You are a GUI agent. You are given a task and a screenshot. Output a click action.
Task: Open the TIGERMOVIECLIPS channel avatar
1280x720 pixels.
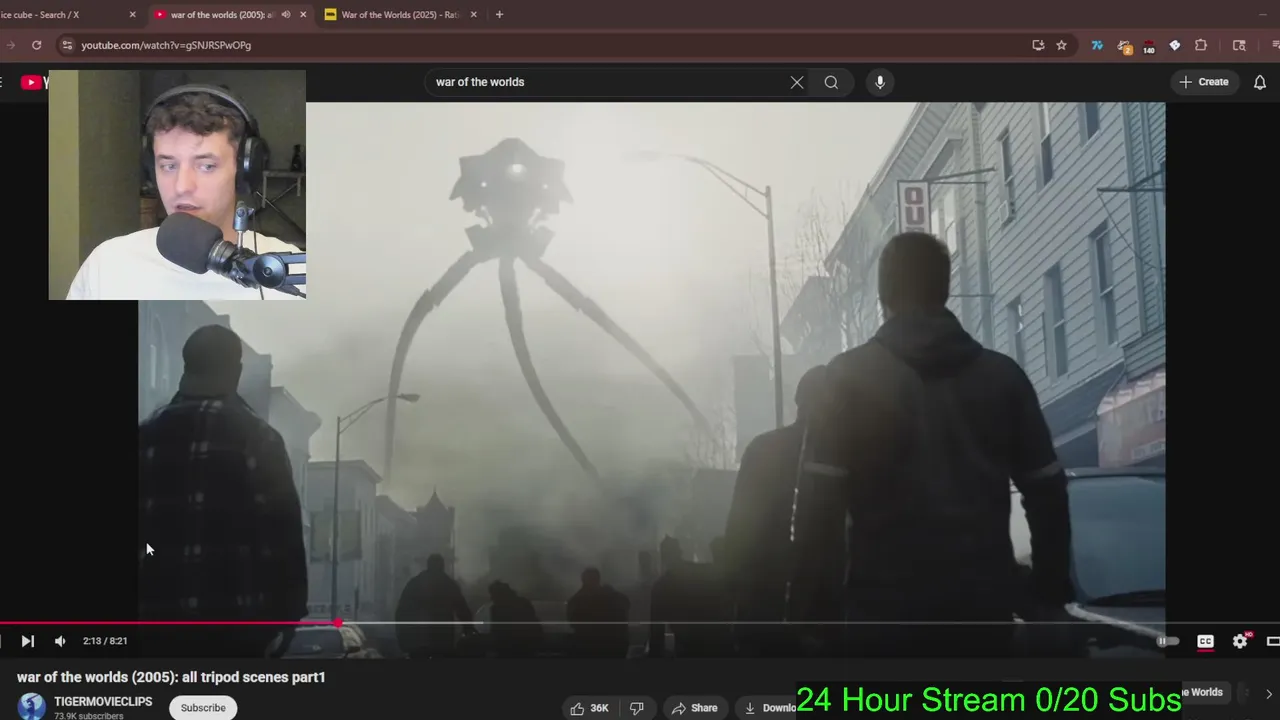(x=32, y=706)
